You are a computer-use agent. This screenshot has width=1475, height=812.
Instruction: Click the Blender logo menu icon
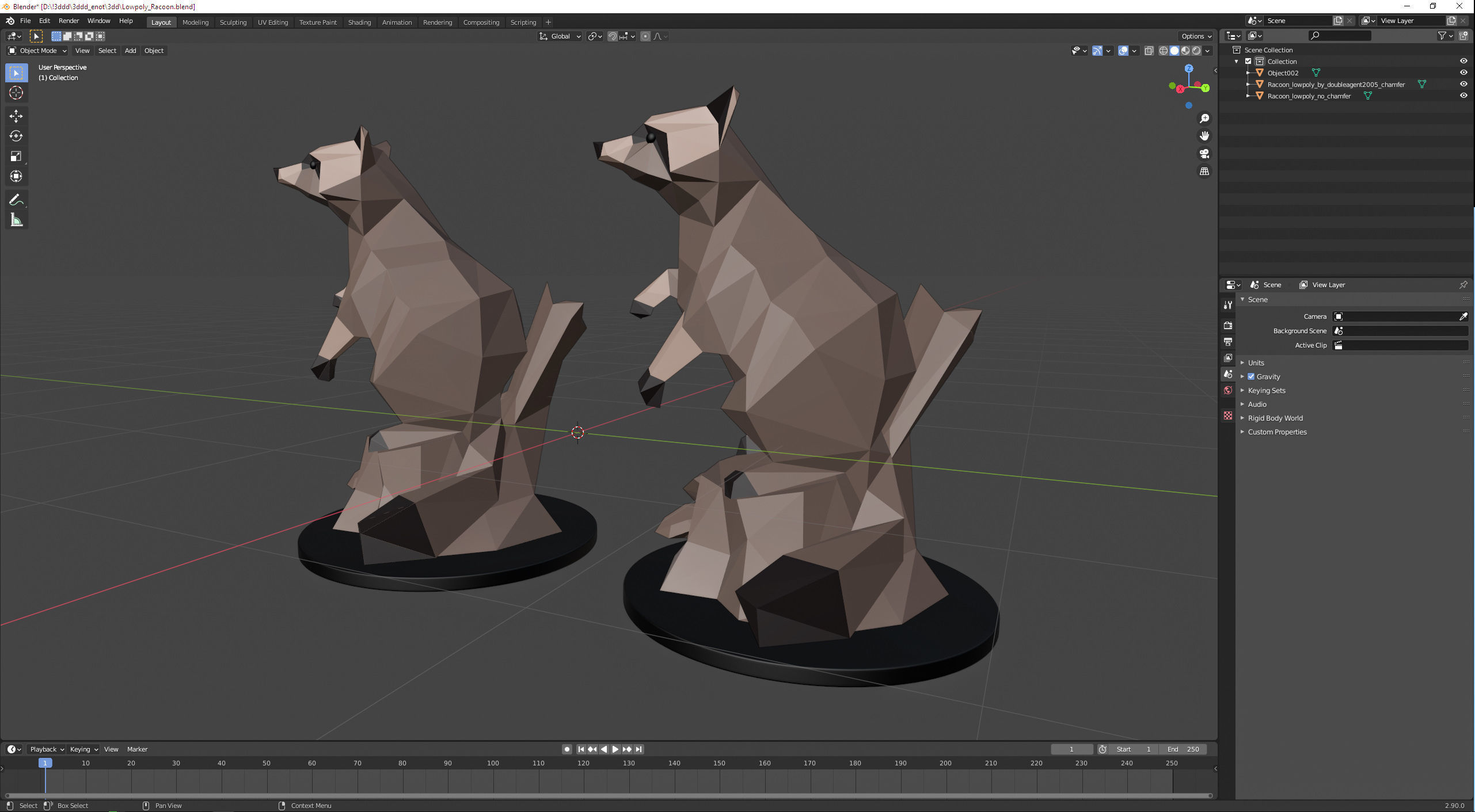(x=10, y=21)
